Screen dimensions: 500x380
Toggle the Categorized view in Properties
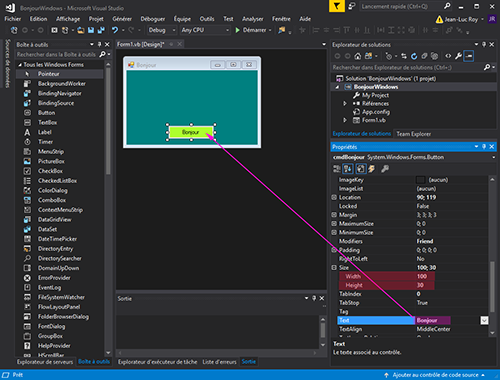pos(337,169)
